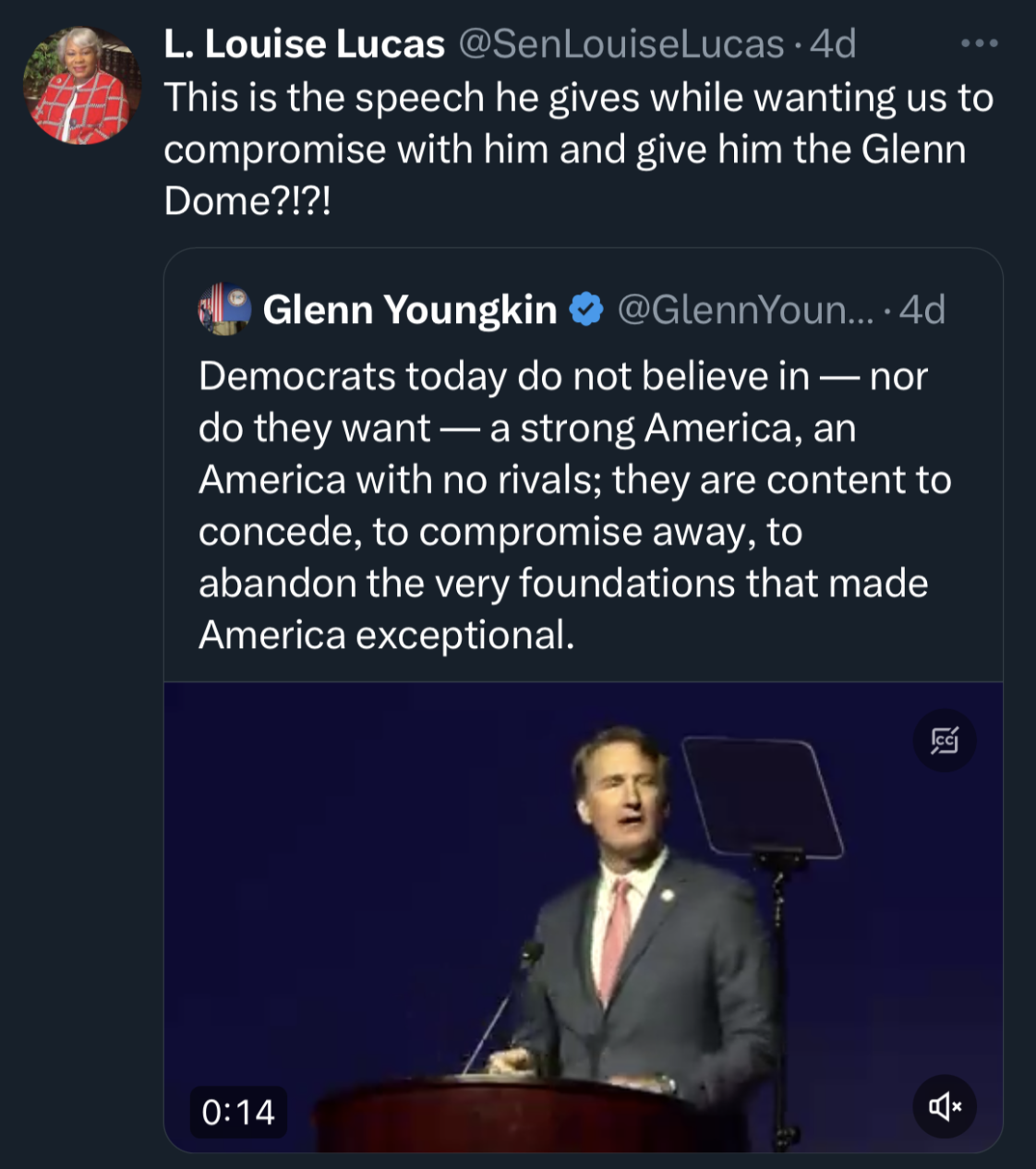Click the 4d timestamp beside @SenLouiseLucas
This screenshot has height=1169, width=1036.
pyautogui.click(x=833, y=44)
